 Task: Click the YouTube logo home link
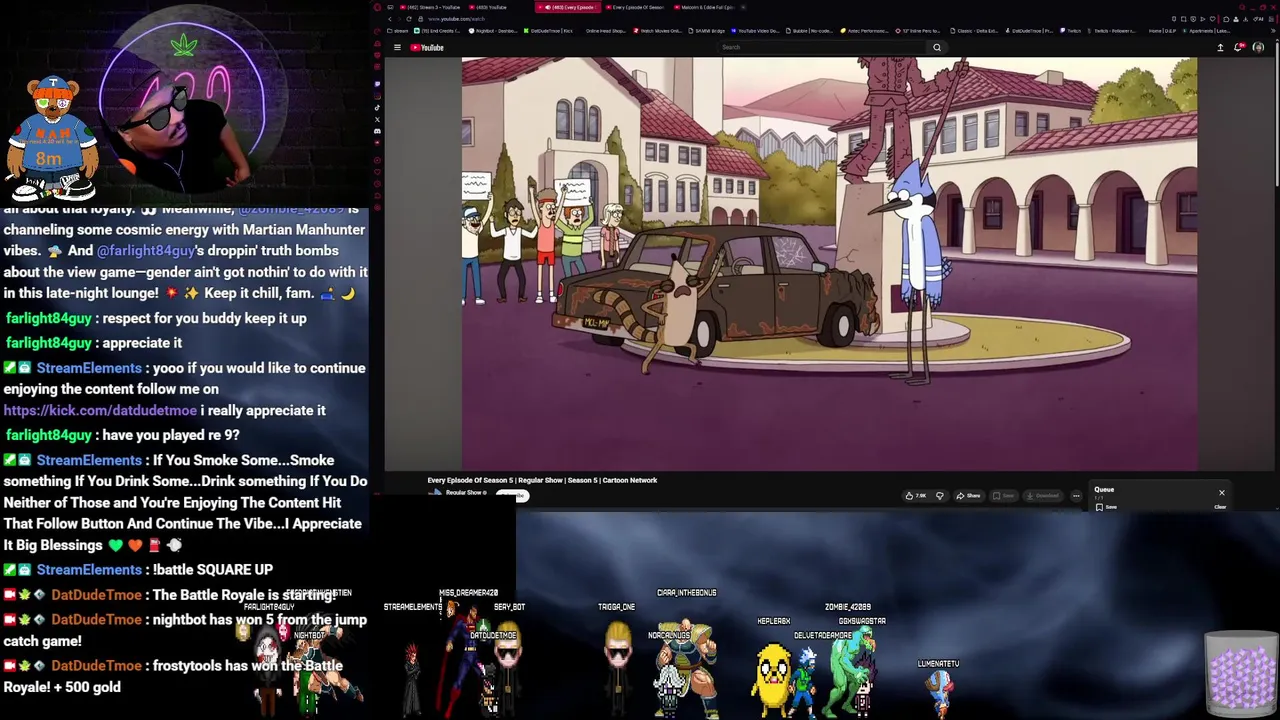coord(427,47)
